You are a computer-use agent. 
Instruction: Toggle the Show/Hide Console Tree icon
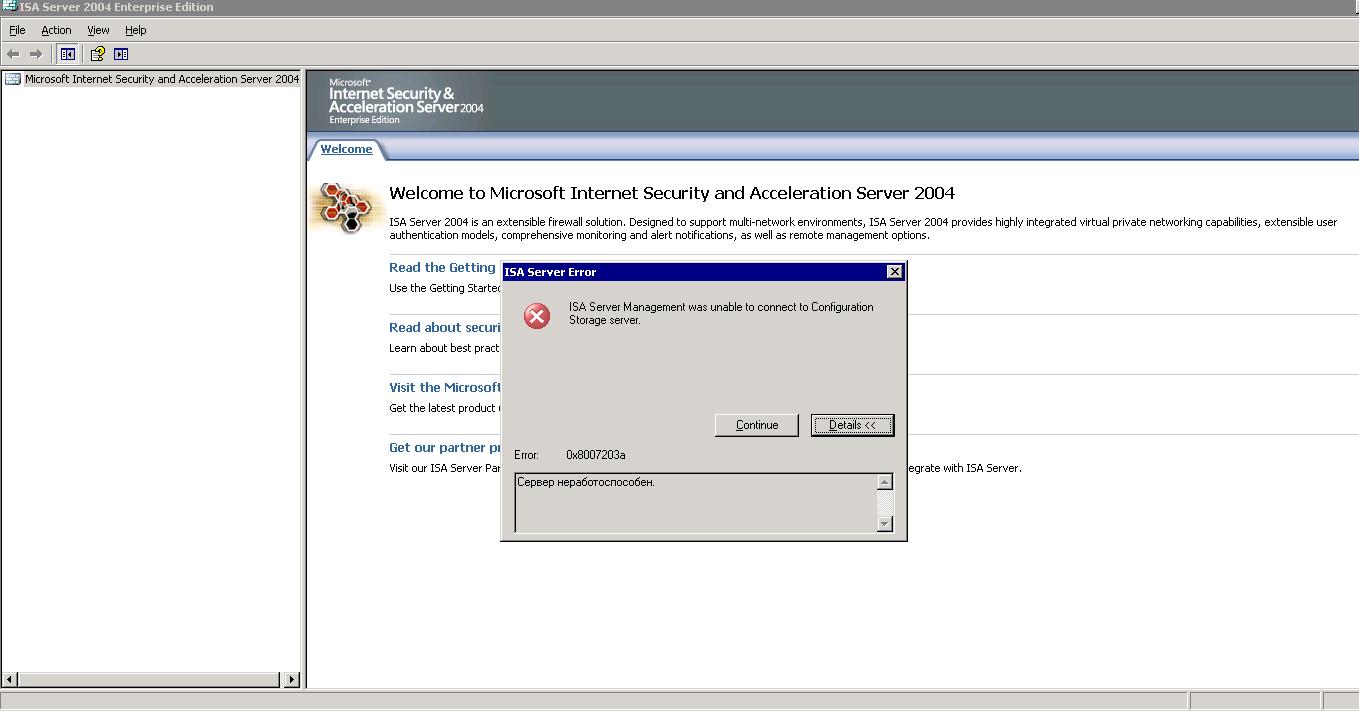click(x=68, y=54)
